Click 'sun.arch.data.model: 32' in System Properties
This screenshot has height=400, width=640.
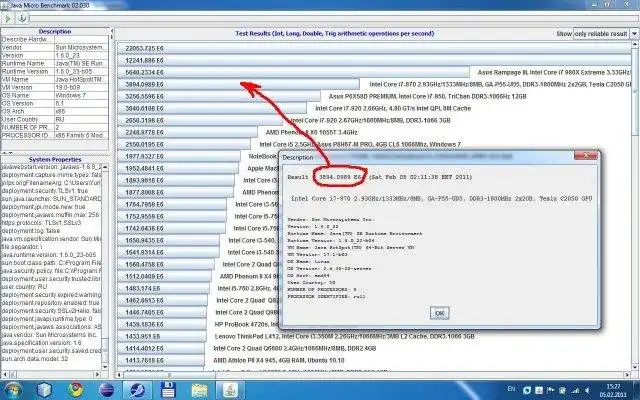click(35, 359)
